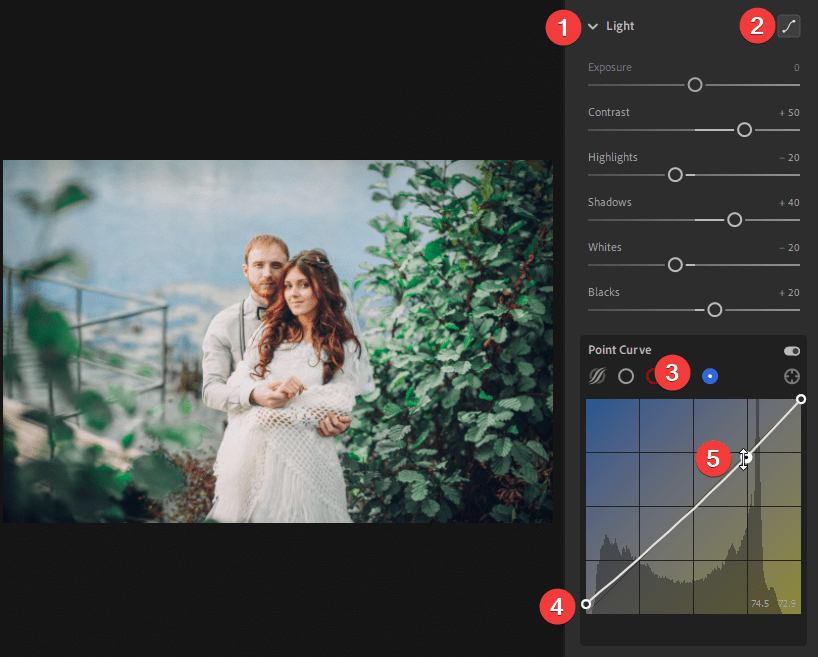Select the red channel curve circle
The image size is (818, 657).
(x=653, y=376)
